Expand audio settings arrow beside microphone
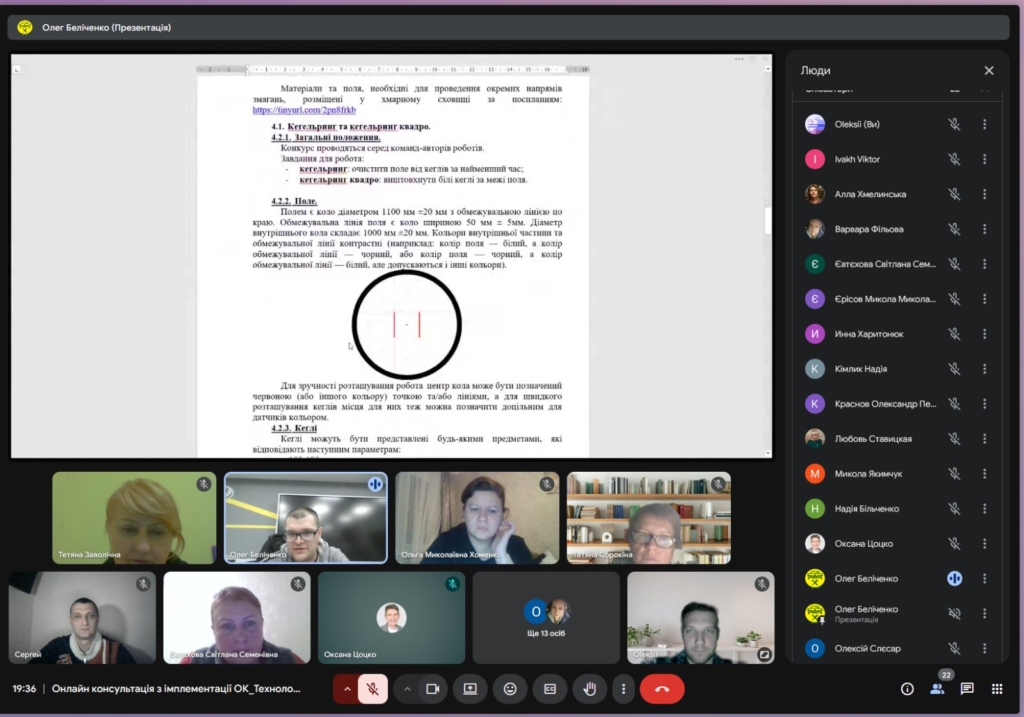This screenshot has height=717, width=1024. (x=347, y=689)
